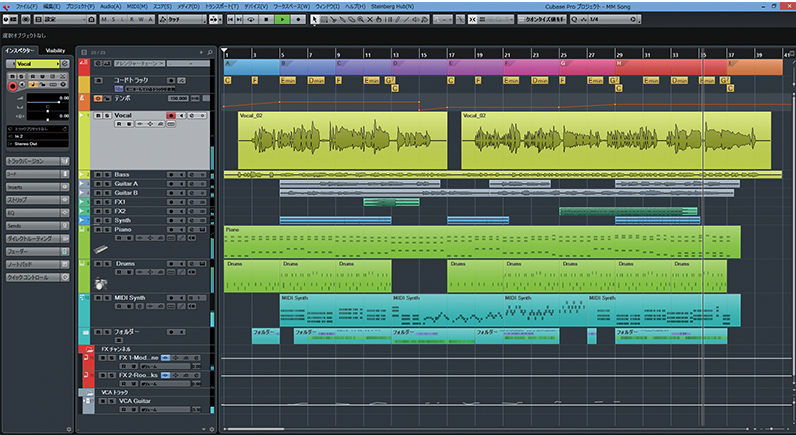Expand the トラックバージョン section

[38, 161]
